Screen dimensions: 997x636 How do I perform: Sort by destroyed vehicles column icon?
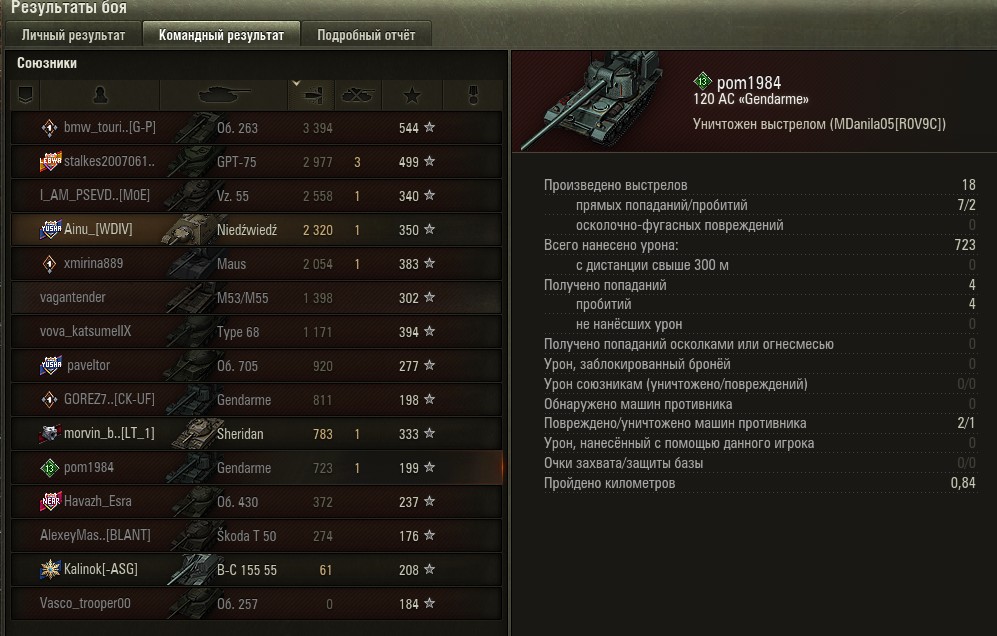point(358,95)
